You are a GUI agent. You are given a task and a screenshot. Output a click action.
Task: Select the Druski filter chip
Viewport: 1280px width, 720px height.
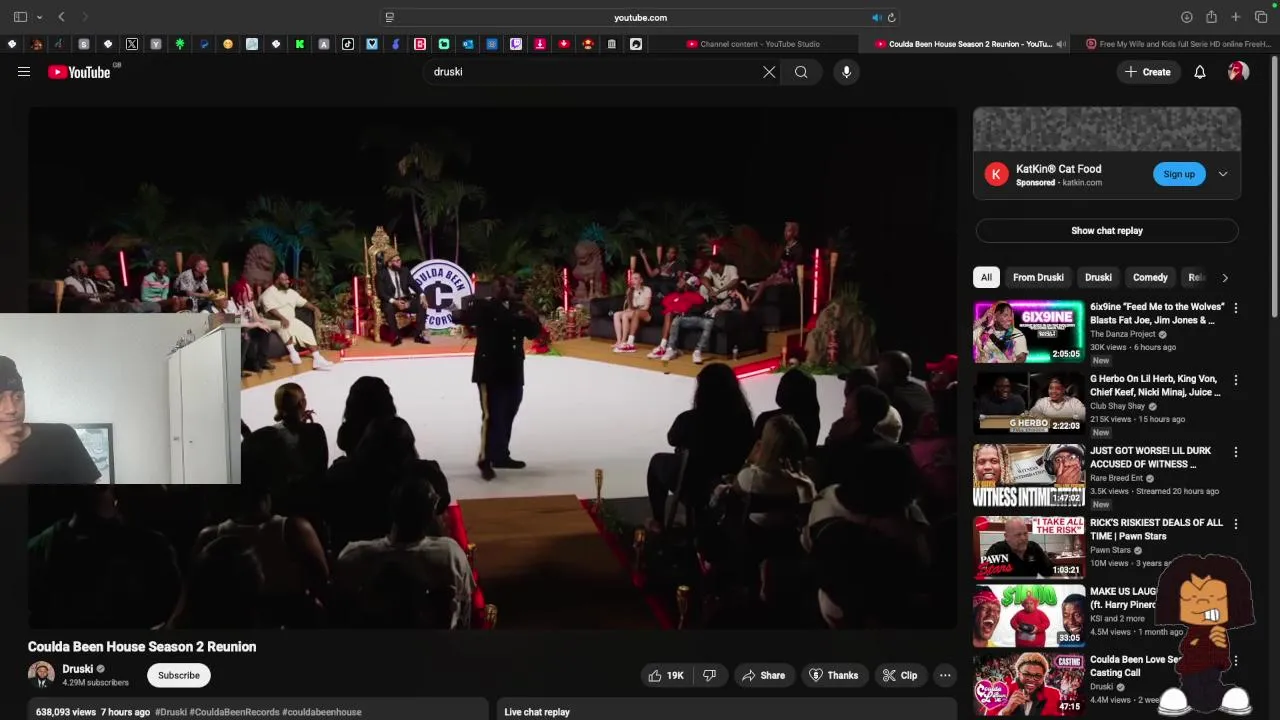pyautogui.click(x=1098, y=277)
